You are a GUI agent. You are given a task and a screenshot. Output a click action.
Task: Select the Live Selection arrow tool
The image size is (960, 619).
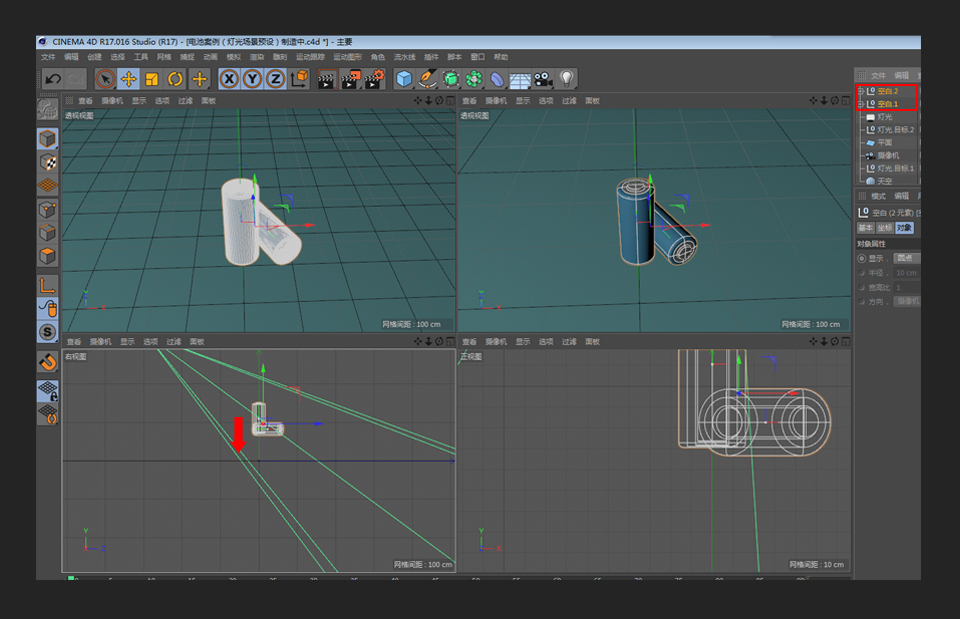104,79
